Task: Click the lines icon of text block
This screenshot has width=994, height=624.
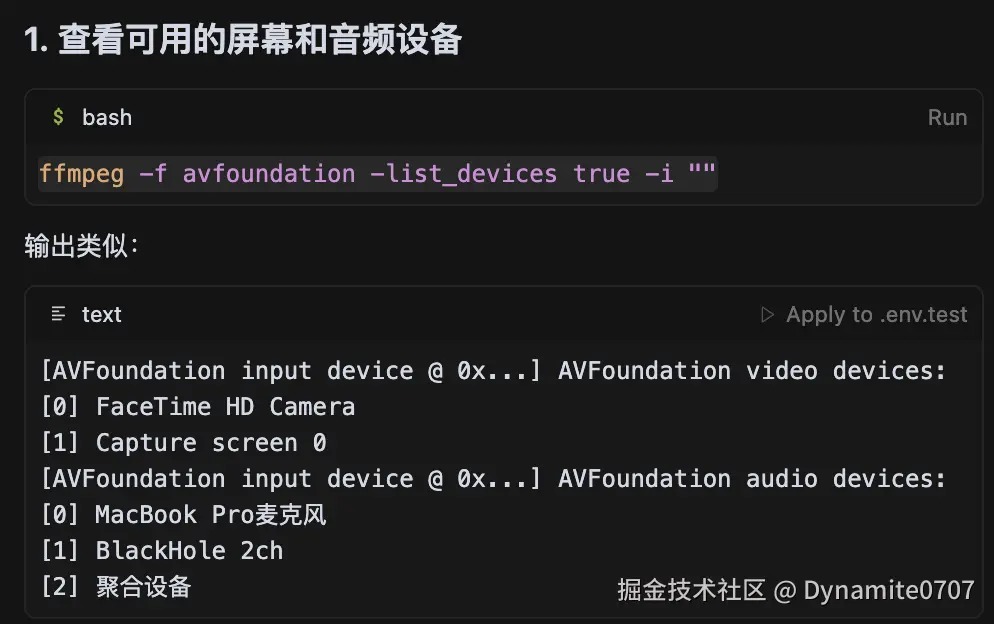Action: (x=59, y=315)
